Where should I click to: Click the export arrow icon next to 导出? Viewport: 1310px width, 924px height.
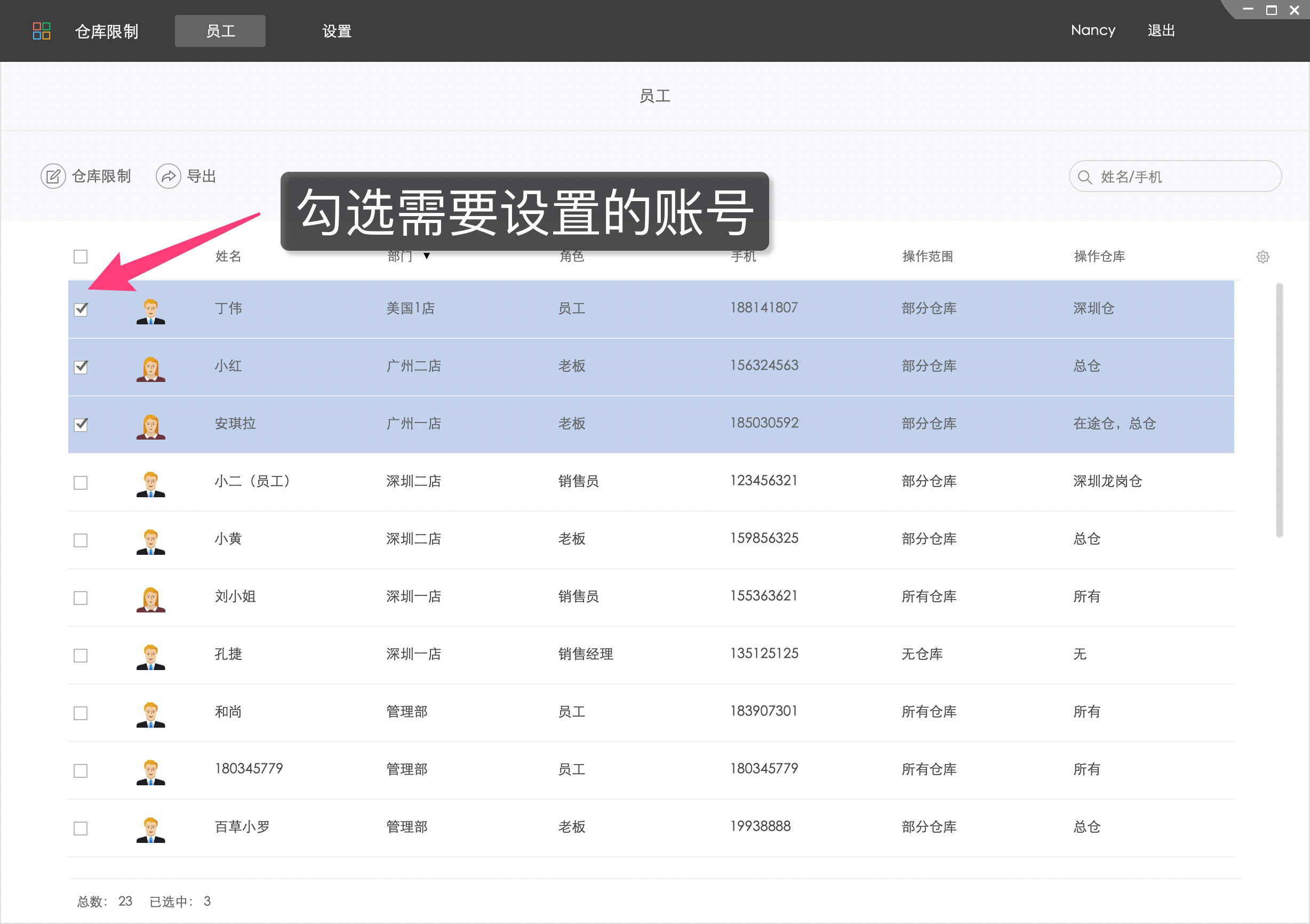pos(169,176)
